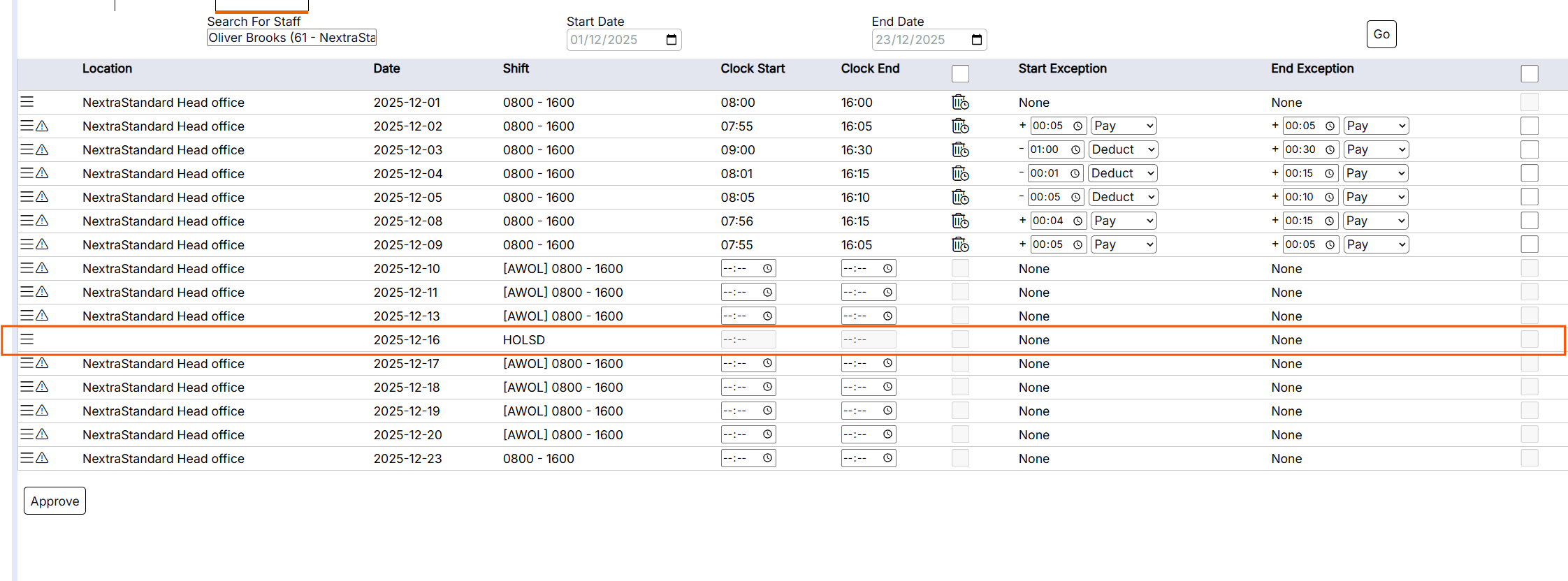
Task: Tick the approval checkbox for the 2025-12-03 row
Action: coord(1530,149)
